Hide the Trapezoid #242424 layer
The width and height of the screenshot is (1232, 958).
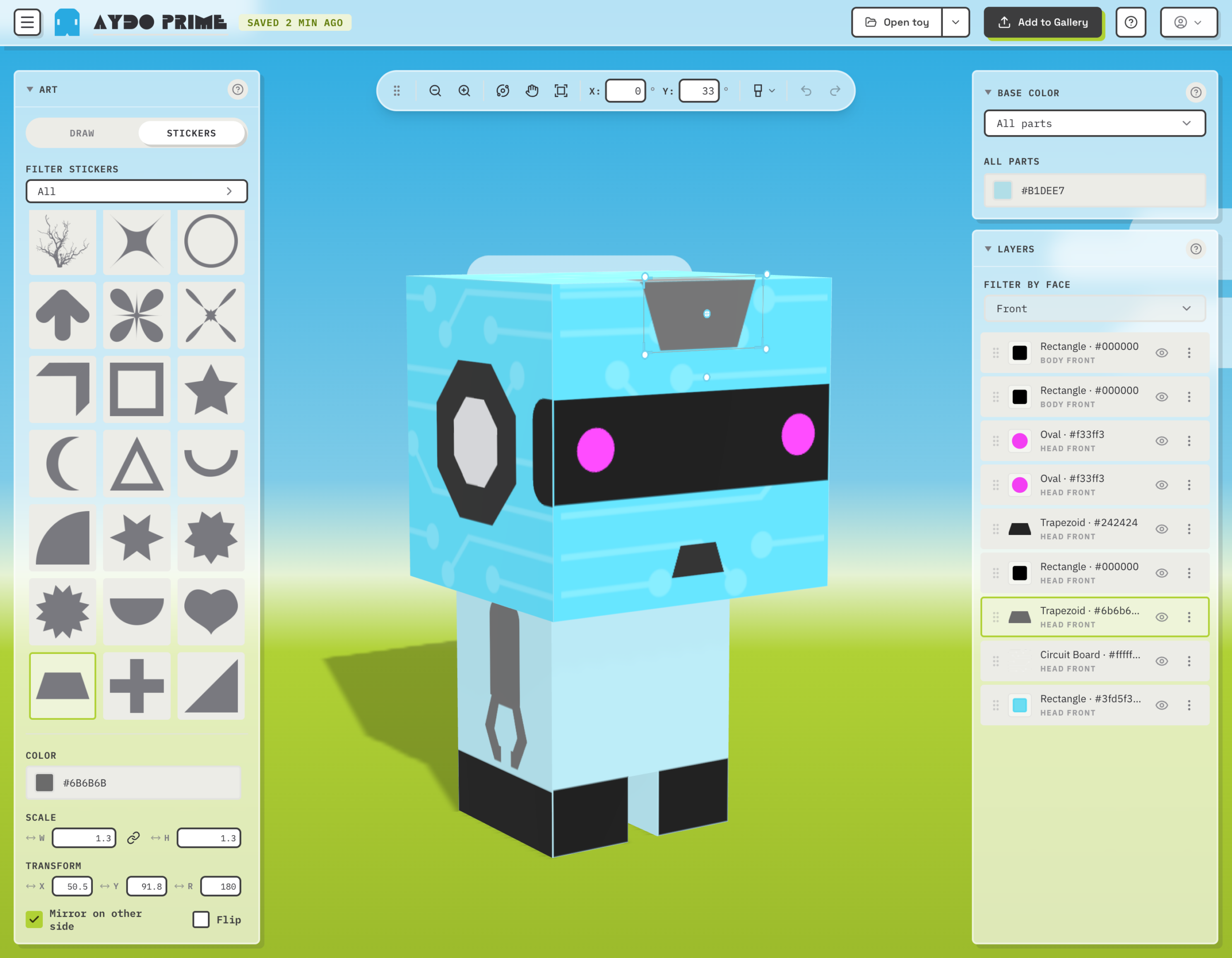click(1161, 529)
